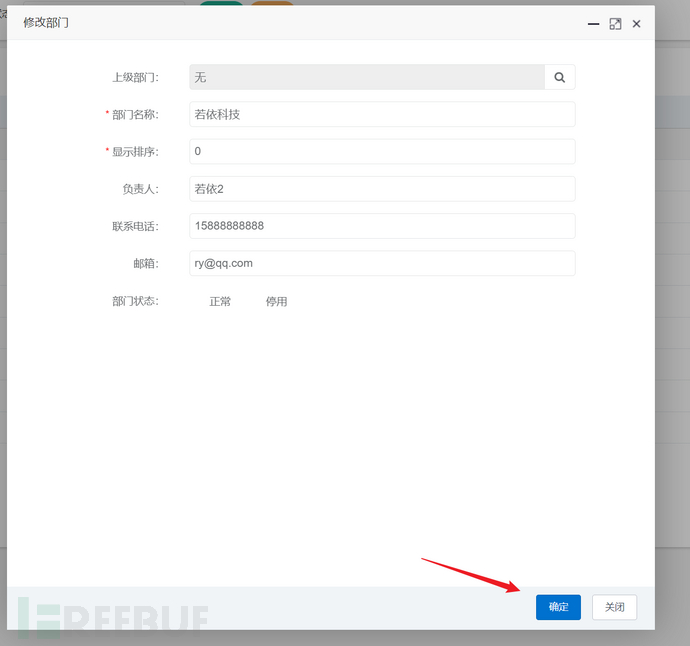Screen dimensions: 690x646
Task: Click the 部门名称: label
Action: [x=136, y=115]
